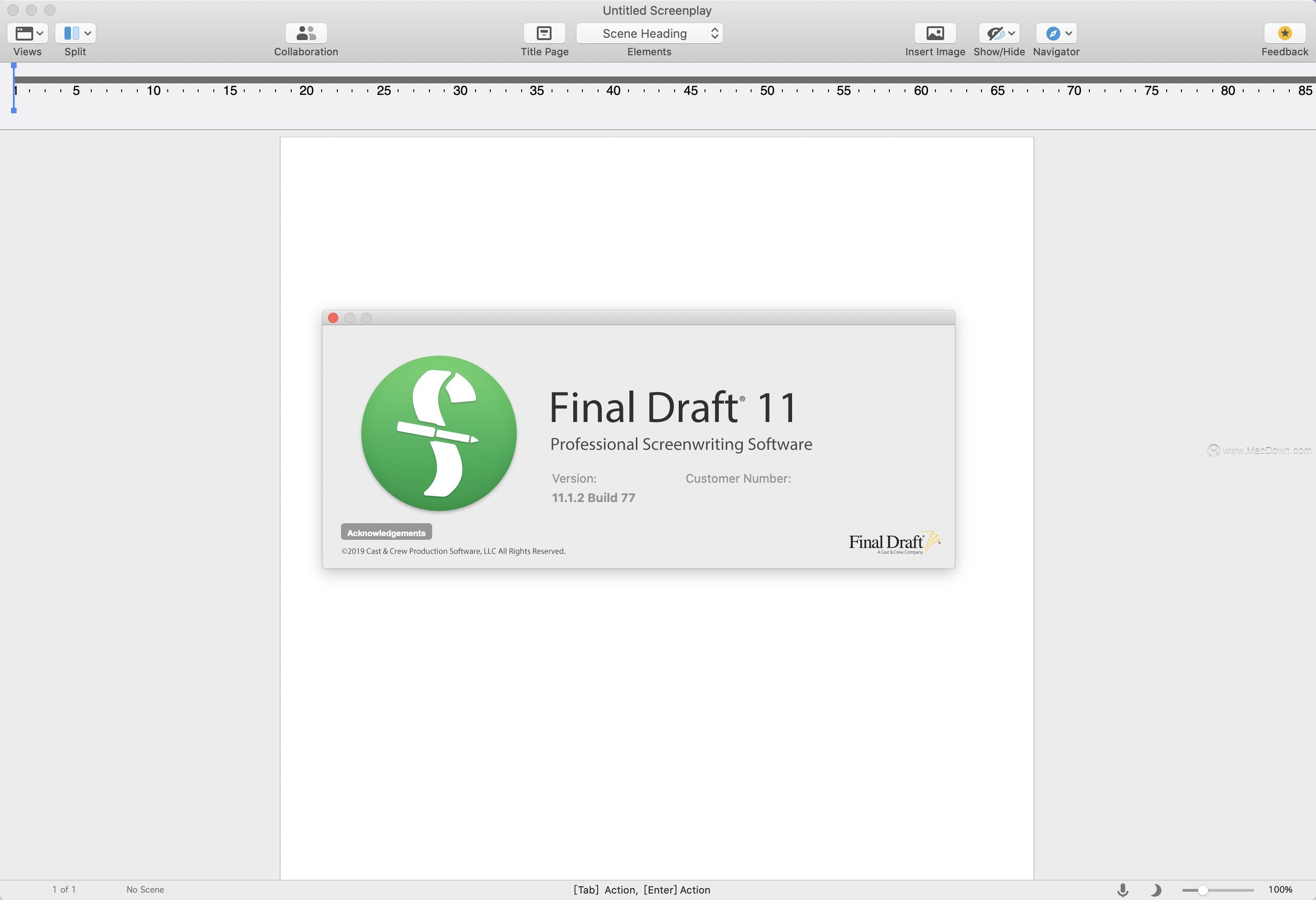Image resolution: width=1316 pixels, height=900 pixels.
Task: Close the Final Draft about dialog
Action: point(333,318)
